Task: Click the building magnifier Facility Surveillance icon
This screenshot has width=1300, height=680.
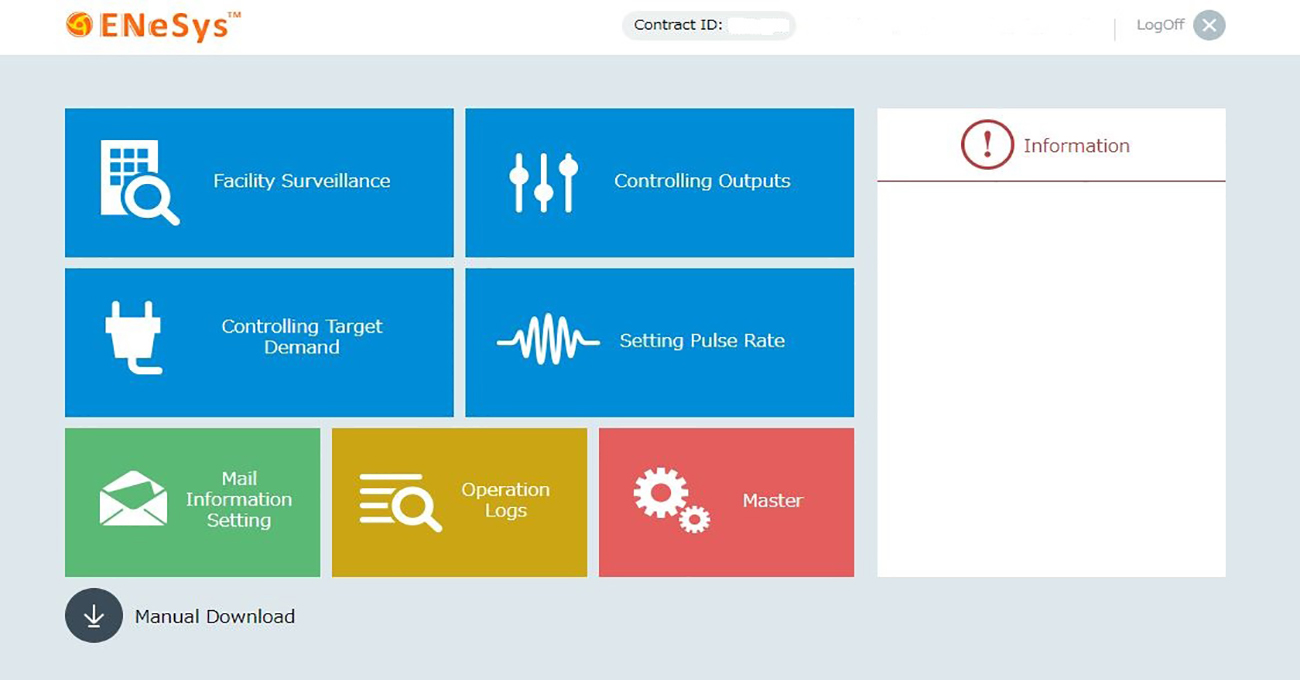Action: (140, 182)
